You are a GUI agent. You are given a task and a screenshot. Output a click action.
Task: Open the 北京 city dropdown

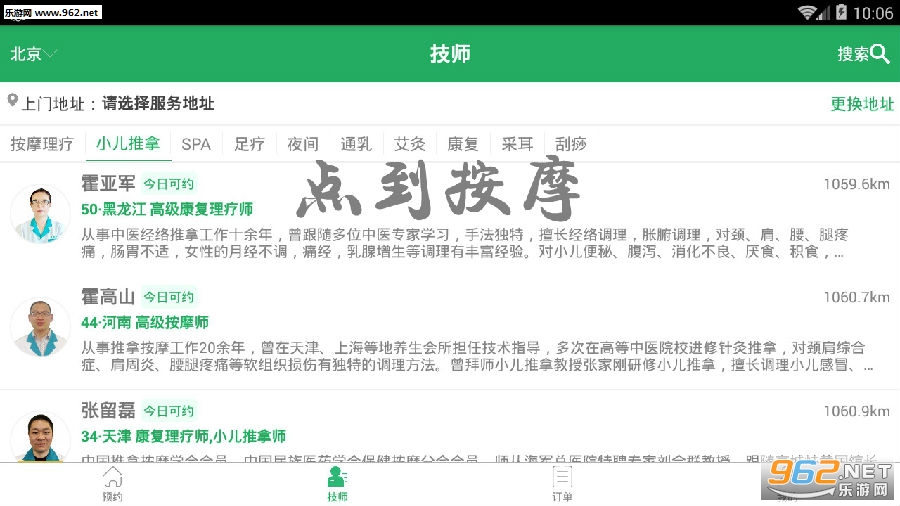point(33,54)
